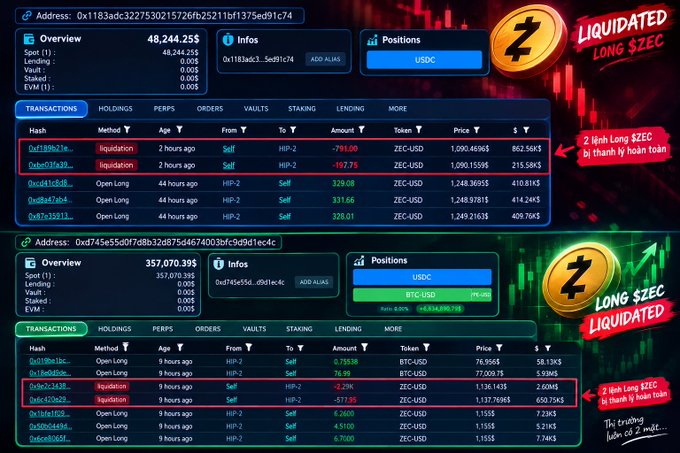680x453 pixels.
Task: Open transaction hash 0xcd41c8d8...
Action: pos(50,183)
